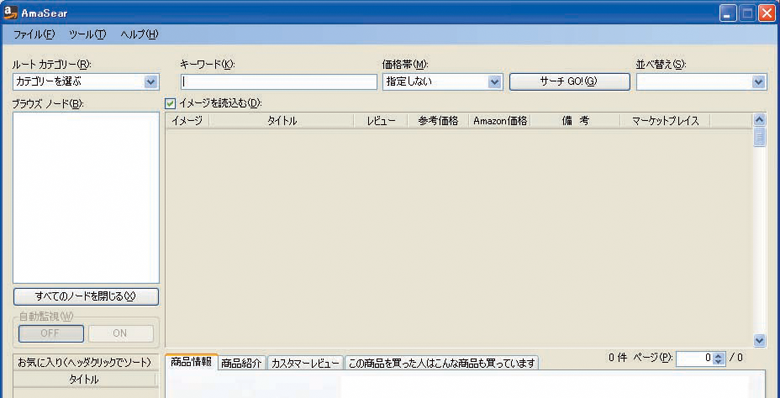Image resolution: width=780 pixels, height=398 pixels.
Task: Increase page number with spinner up arrow
Action: pyautogui.click(x=717, y=355)
